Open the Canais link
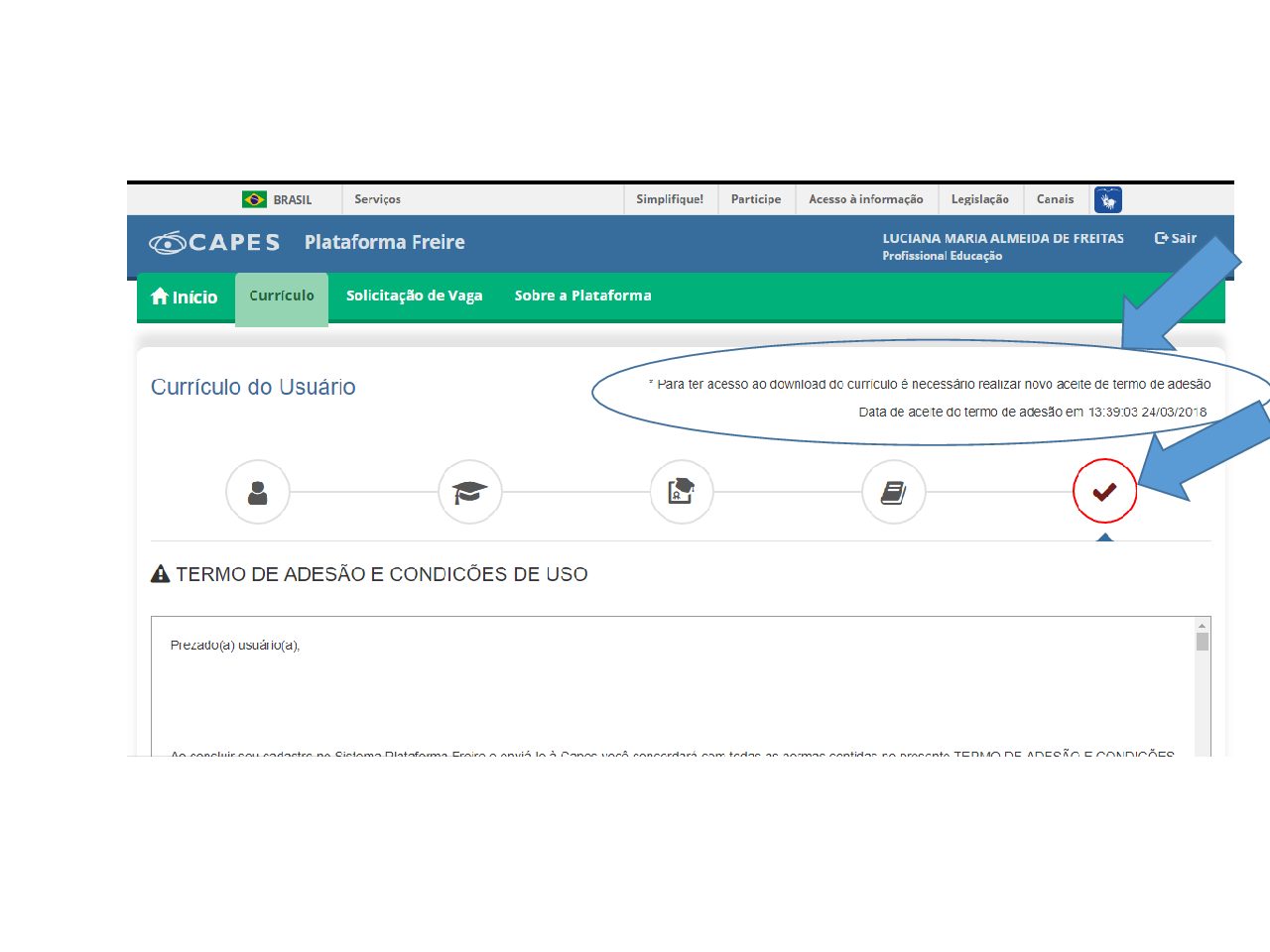 [x=1055, y=199]
